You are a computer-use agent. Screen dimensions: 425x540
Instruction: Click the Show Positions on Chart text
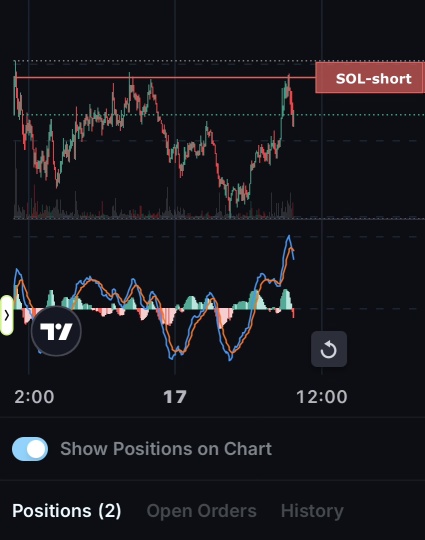[166, 449]
